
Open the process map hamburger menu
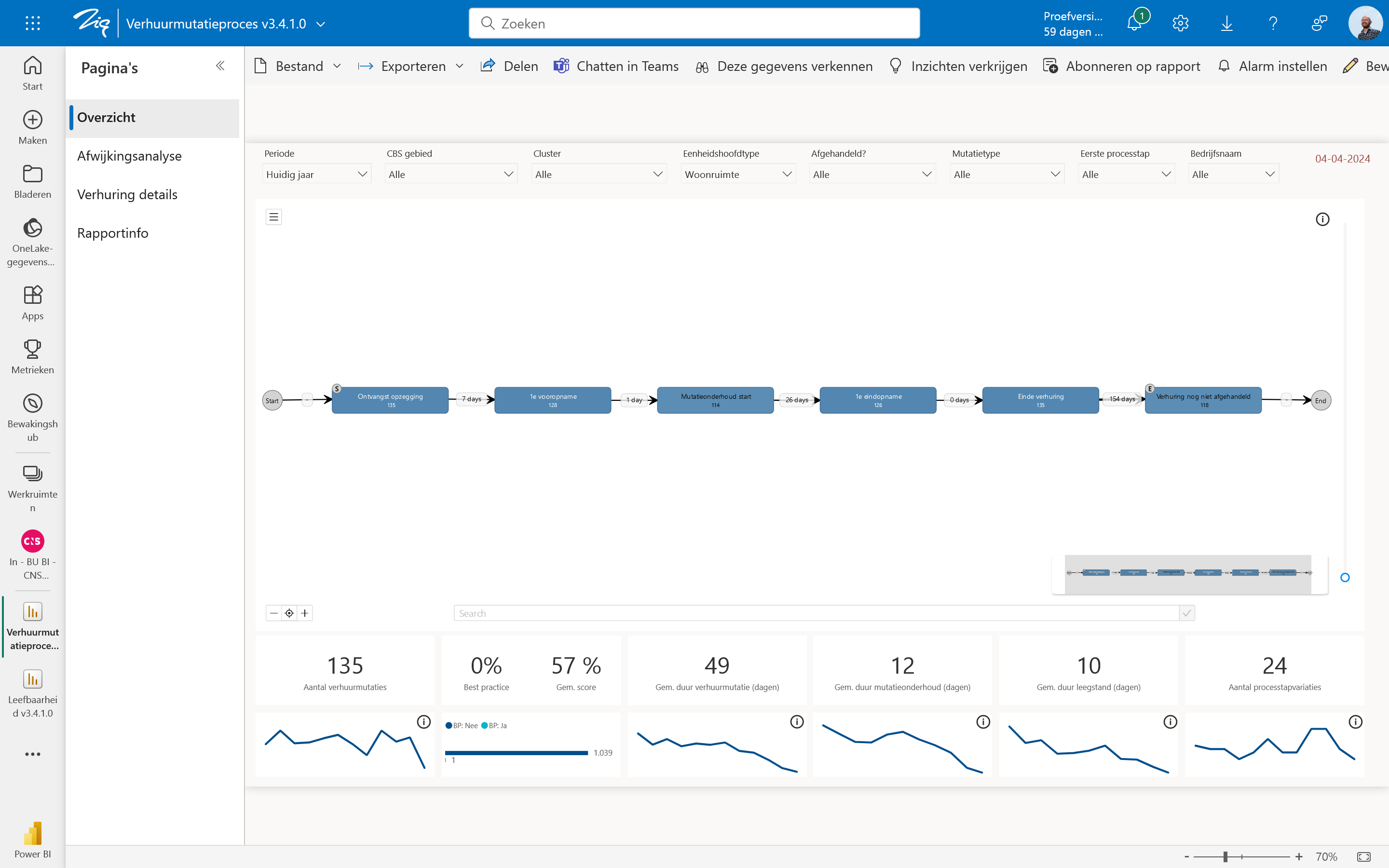pyautogui.click(x=274, y=217)
